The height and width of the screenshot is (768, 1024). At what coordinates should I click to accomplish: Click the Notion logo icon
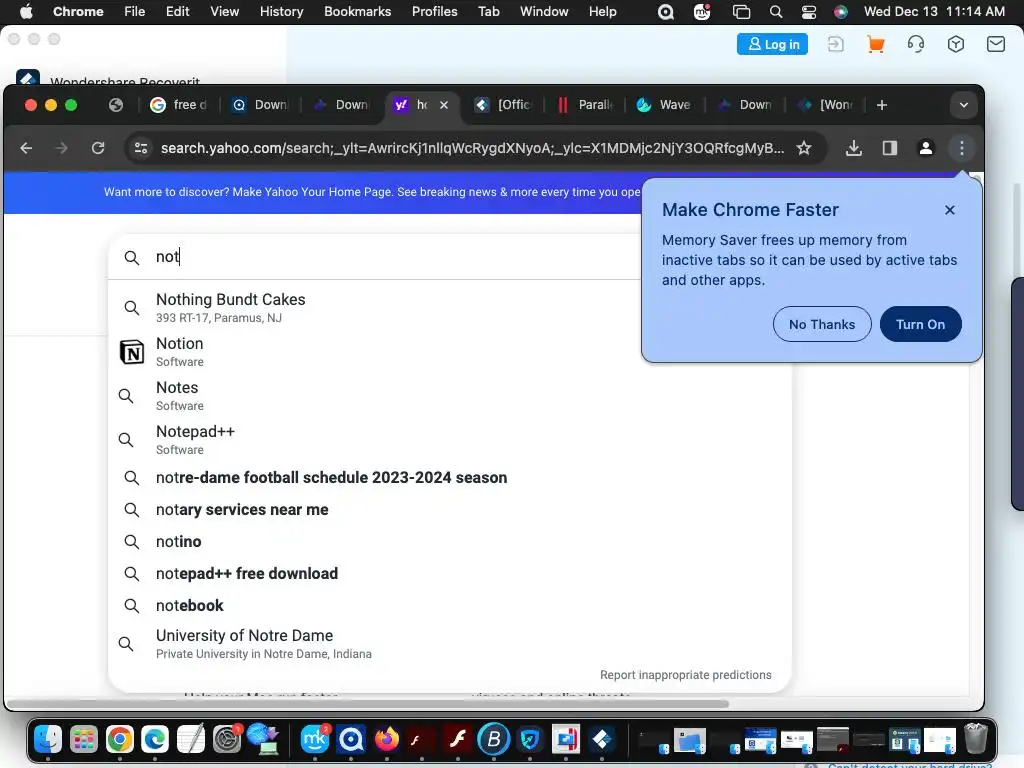pyautogui.click(x=132, y=352)
